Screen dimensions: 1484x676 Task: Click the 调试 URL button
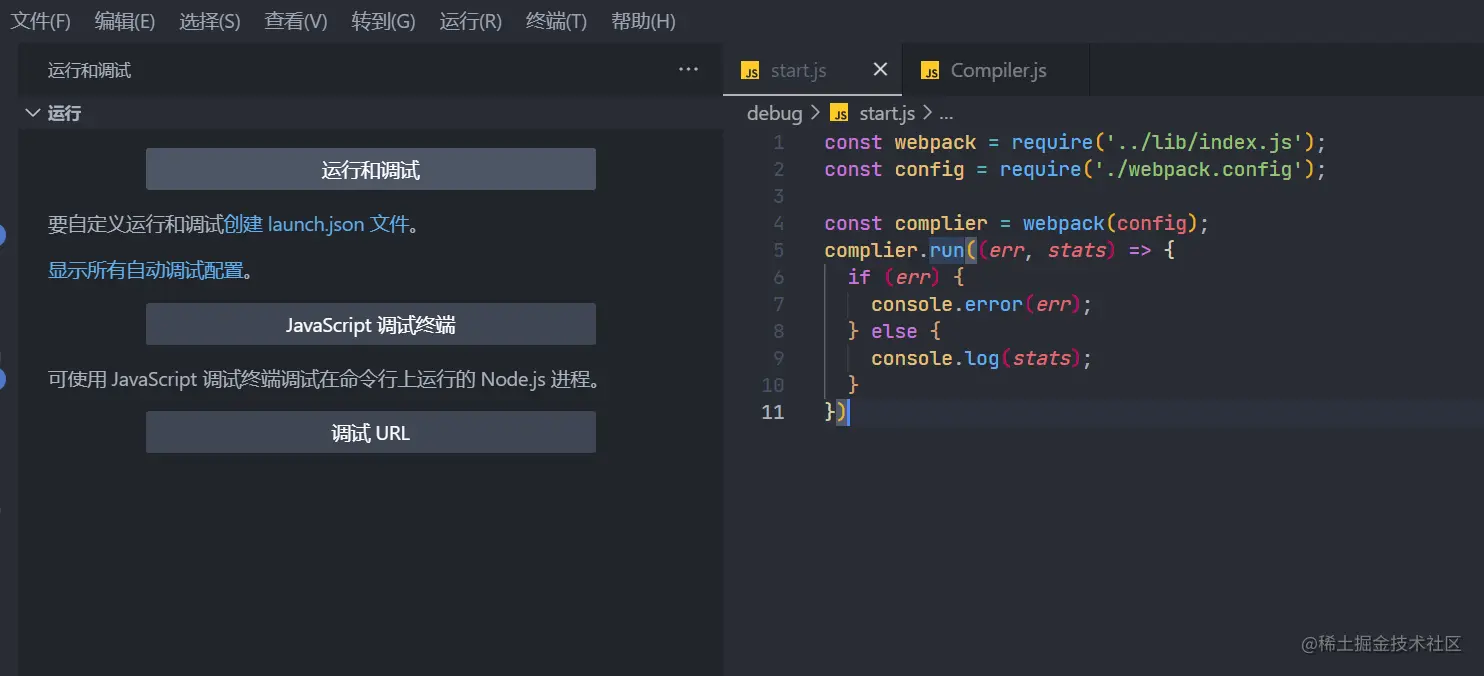371,432
